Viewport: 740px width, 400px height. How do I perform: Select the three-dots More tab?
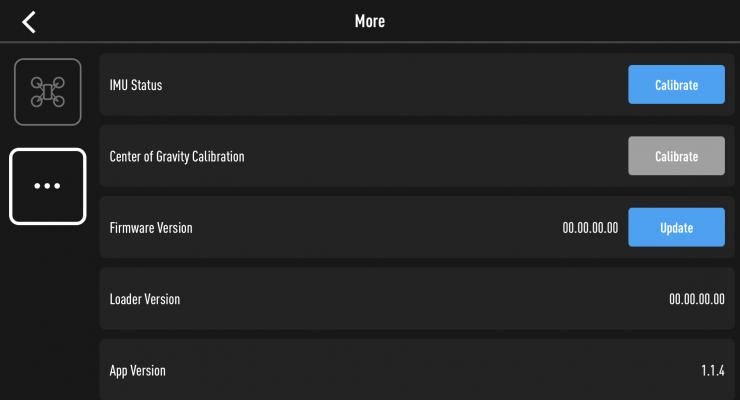(x=48, y=186)
